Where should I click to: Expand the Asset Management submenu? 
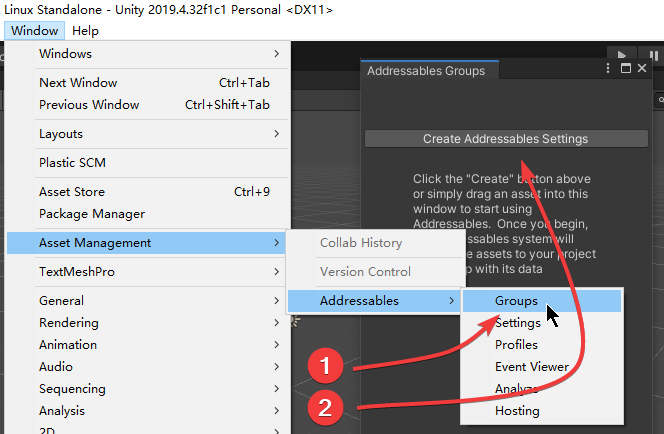click(x=147, y=243)
